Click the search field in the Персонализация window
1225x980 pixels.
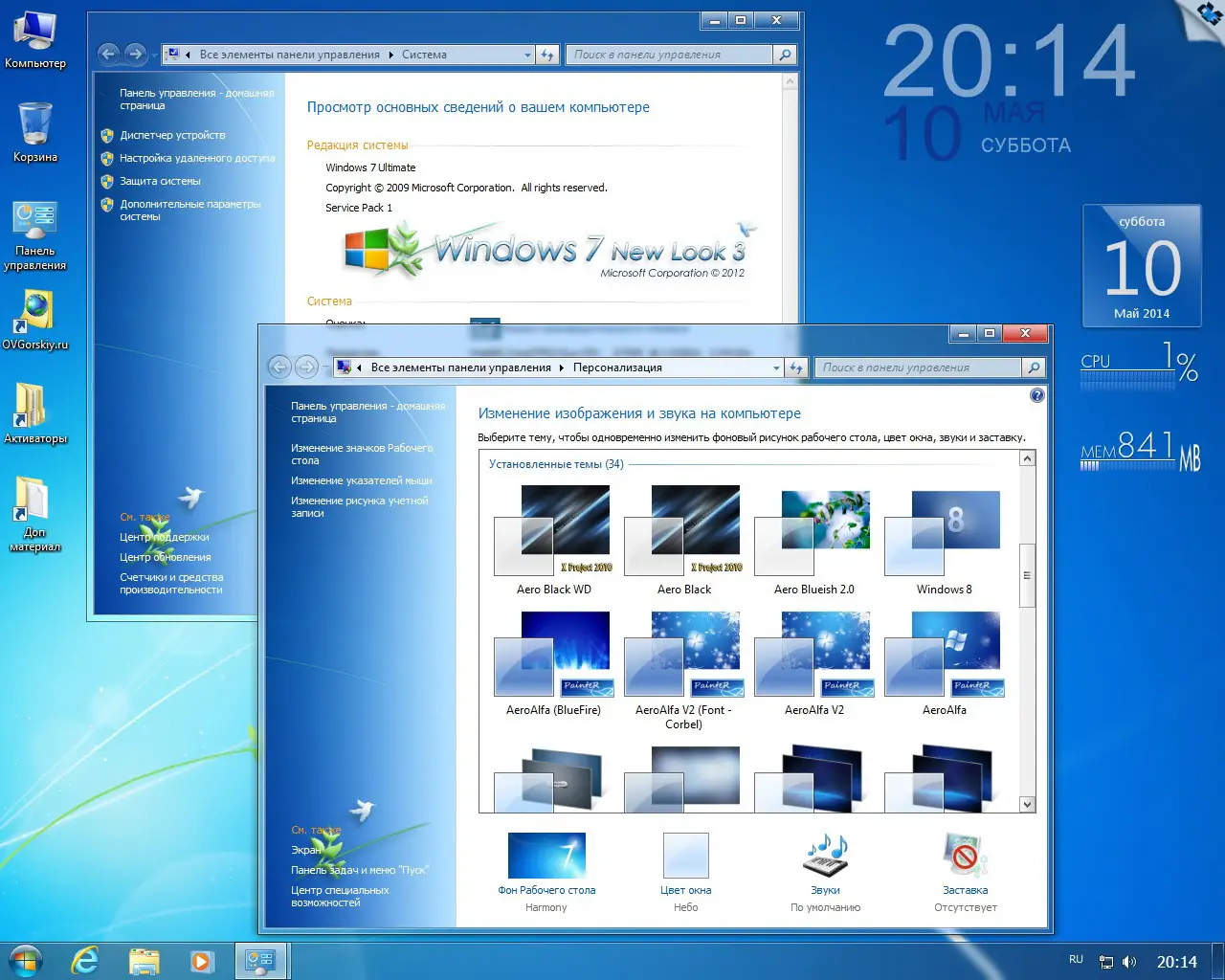point(919,367)
